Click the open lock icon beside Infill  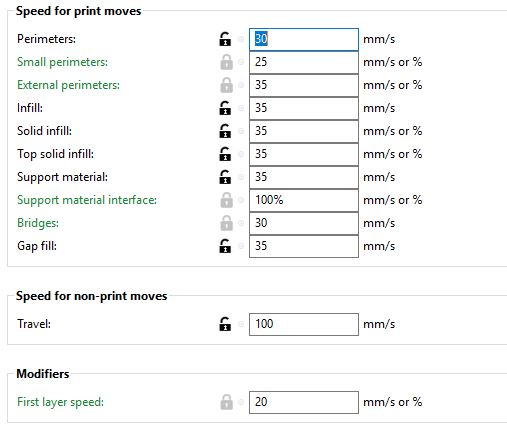tap(225, 108)
